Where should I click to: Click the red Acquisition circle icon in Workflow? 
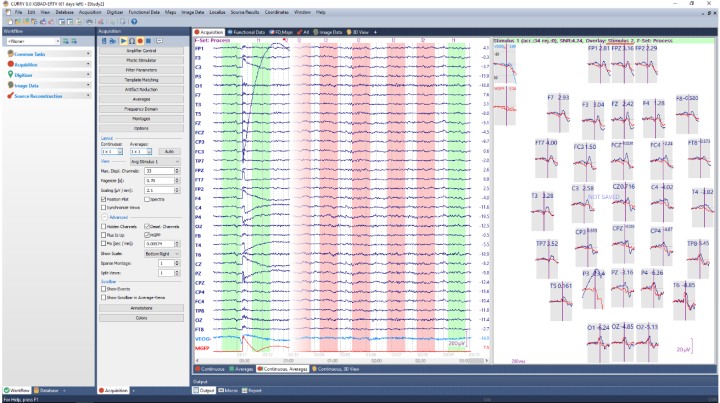click(x=11, y=64)
